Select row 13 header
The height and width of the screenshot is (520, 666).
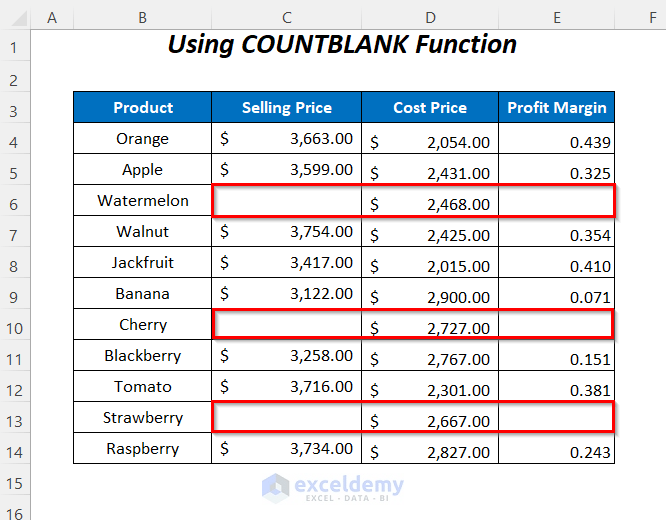coord(14,418)
